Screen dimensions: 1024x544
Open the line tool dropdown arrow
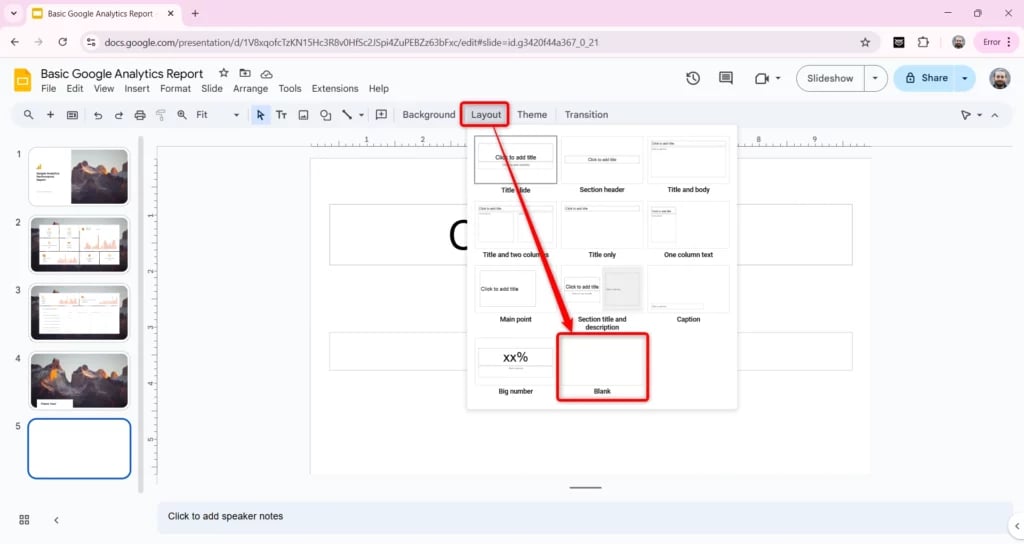(361, 115)
